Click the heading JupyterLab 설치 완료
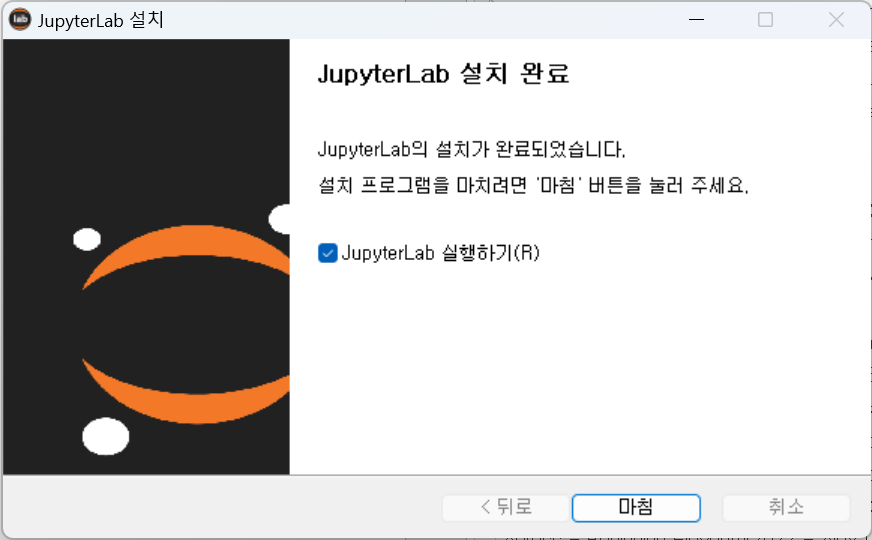The image size is (872, 540). 443,73
